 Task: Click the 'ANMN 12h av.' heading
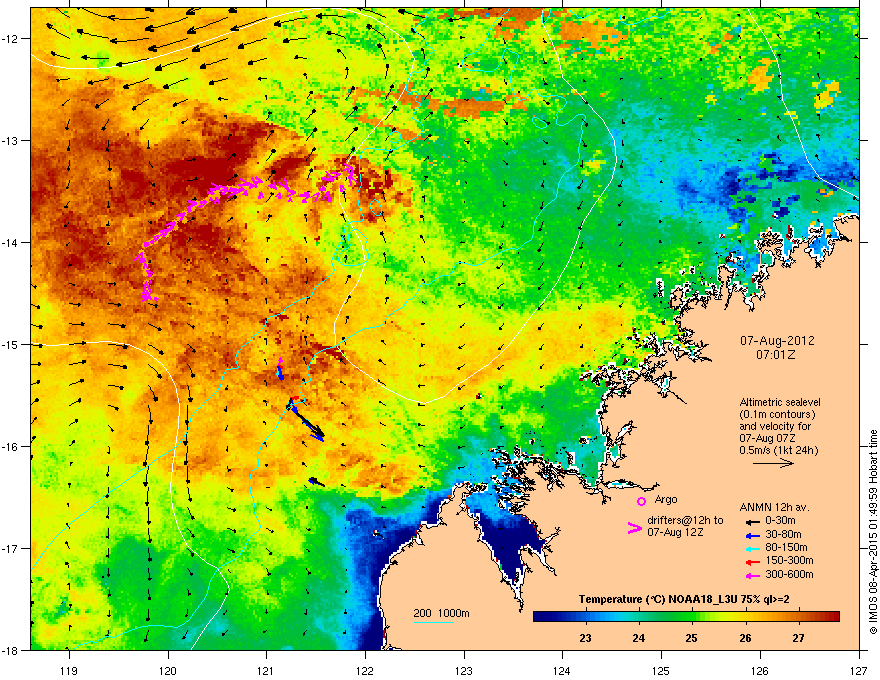tap(774, 507)
